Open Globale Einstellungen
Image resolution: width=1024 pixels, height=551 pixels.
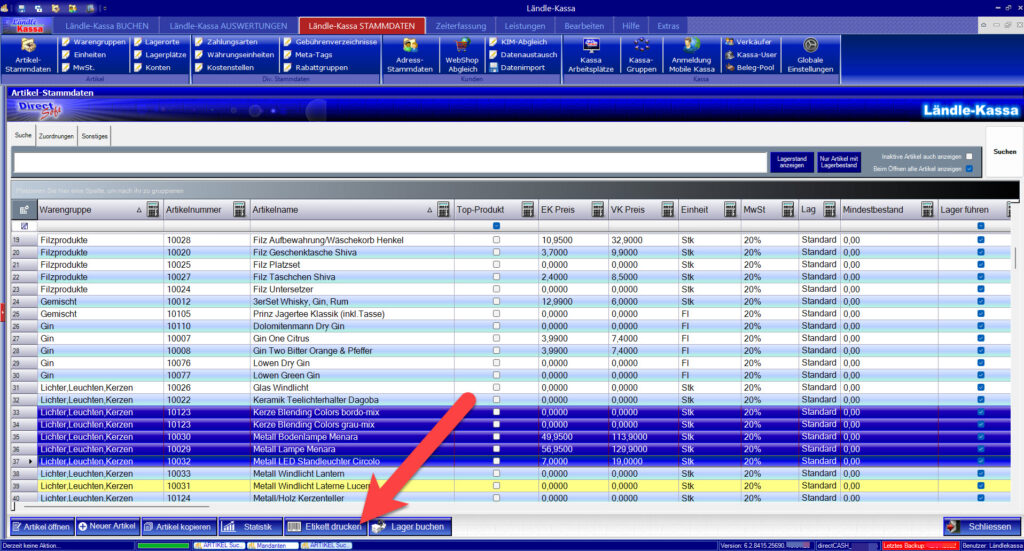click(x=810, y=55)
